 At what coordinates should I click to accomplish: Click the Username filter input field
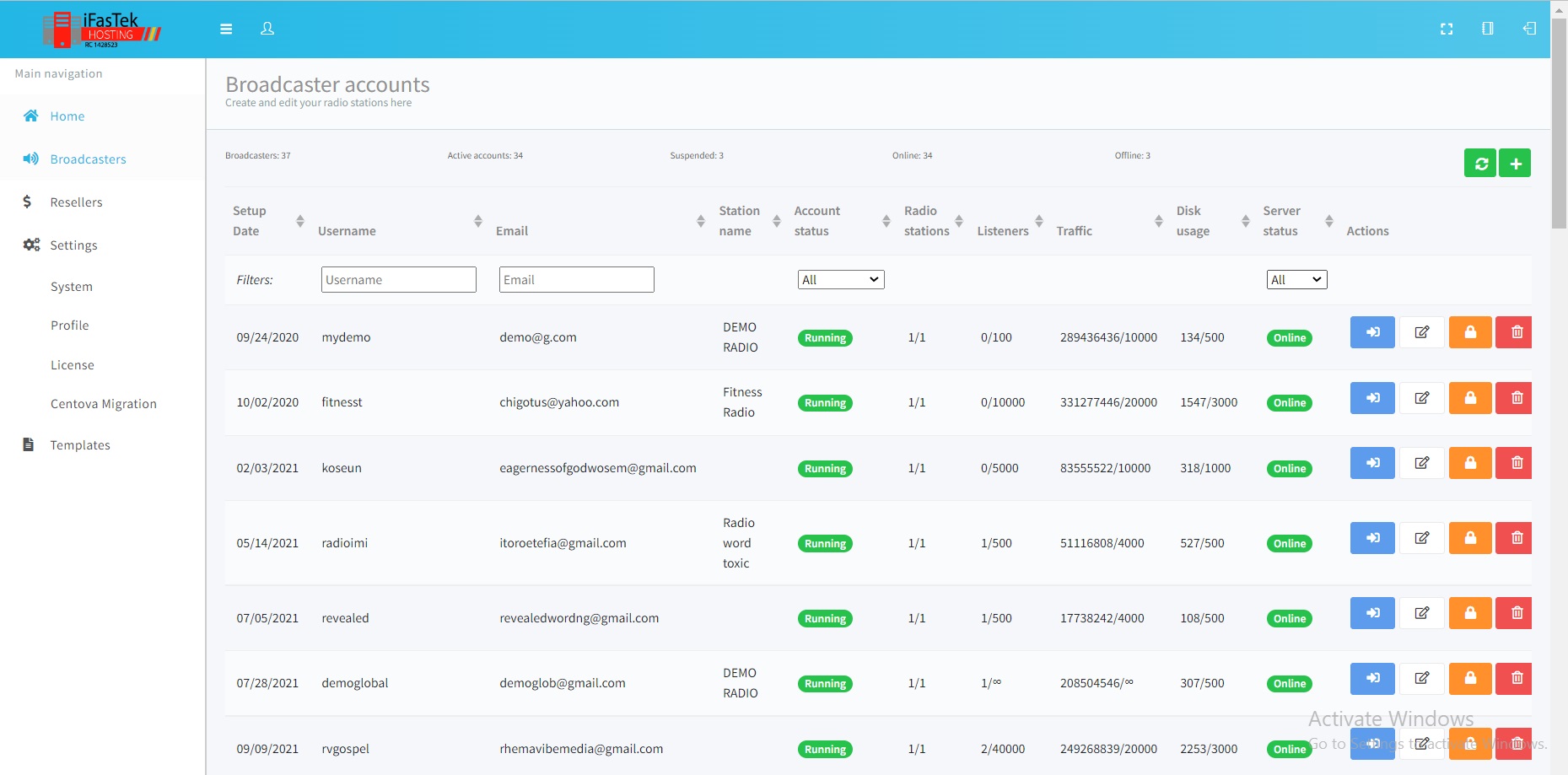coord(398,280)
